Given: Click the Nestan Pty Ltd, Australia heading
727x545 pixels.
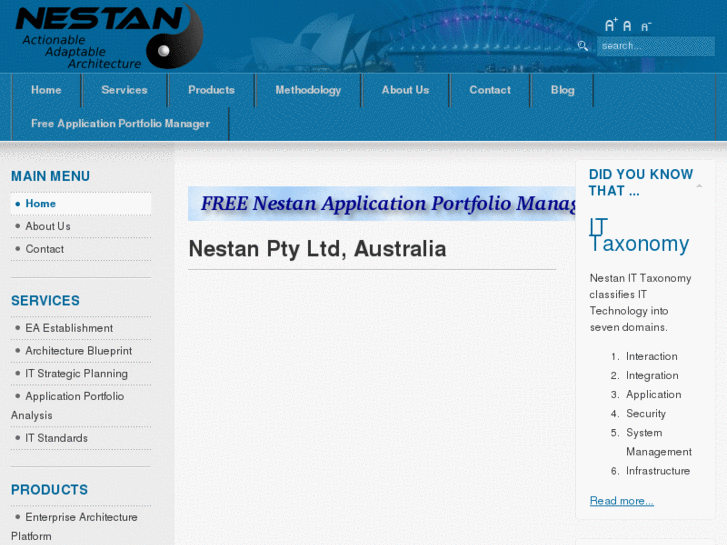Looking at the screenshot, I should click(x=318, y=249).
